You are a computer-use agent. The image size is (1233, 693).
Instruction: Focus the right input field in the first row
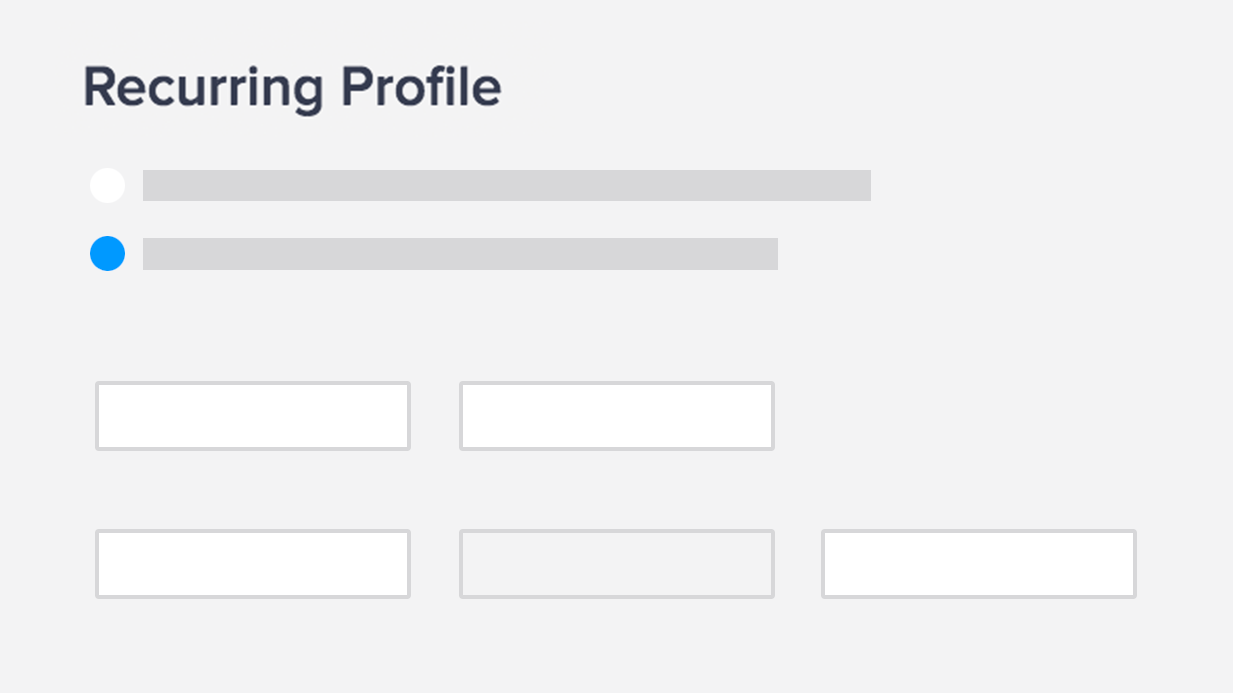click(616, 416)
